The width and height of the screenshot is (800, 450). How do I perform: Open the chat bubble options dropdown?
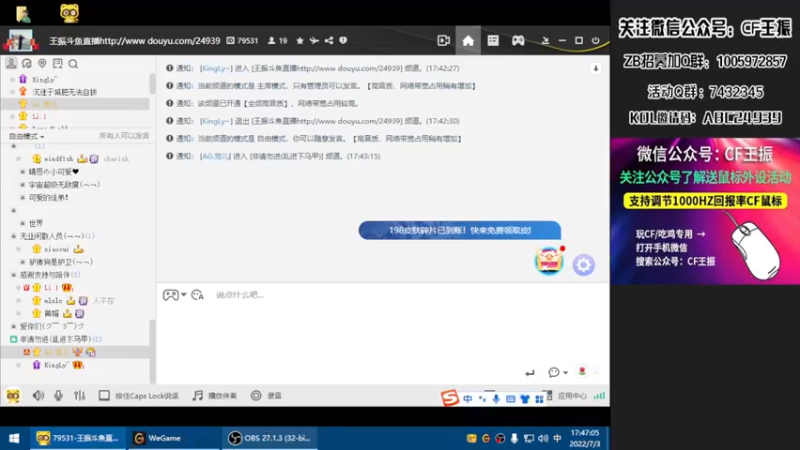click(558, 372)
